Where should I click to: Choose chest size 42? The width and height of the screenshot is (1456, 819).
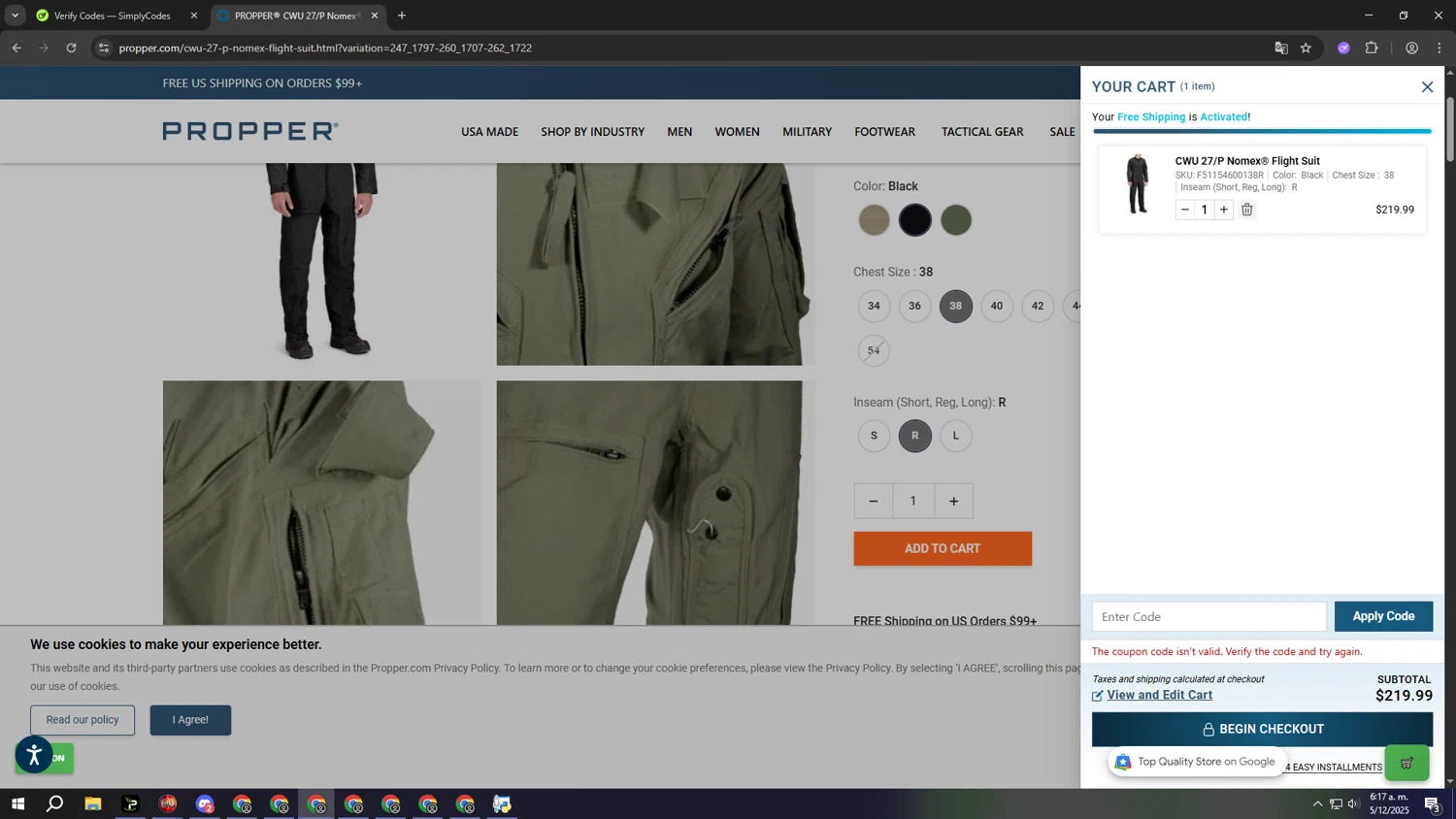1038,306
